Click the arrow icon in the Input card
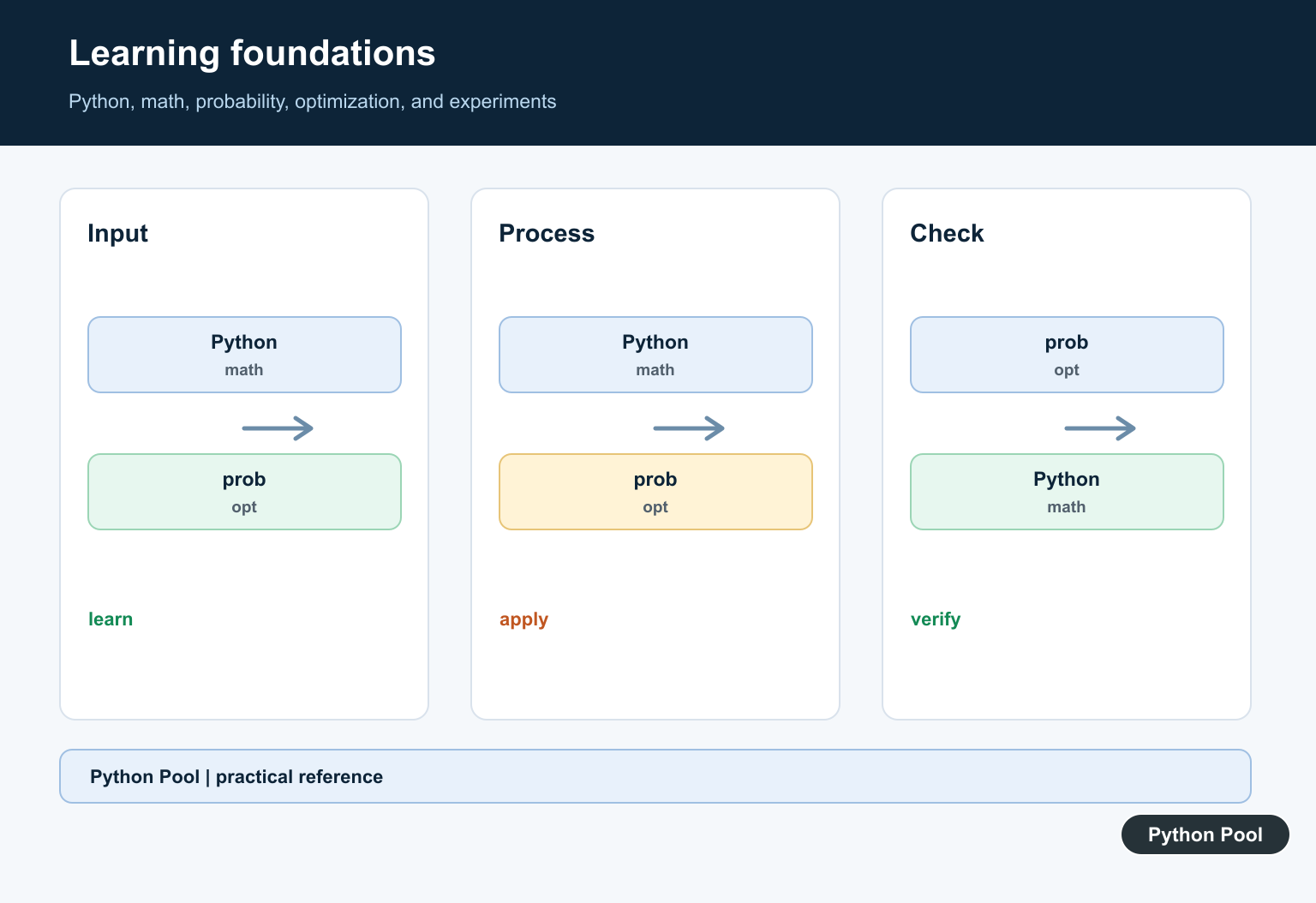Viewport: 1316px width, 903px height. tap(278, 428)
